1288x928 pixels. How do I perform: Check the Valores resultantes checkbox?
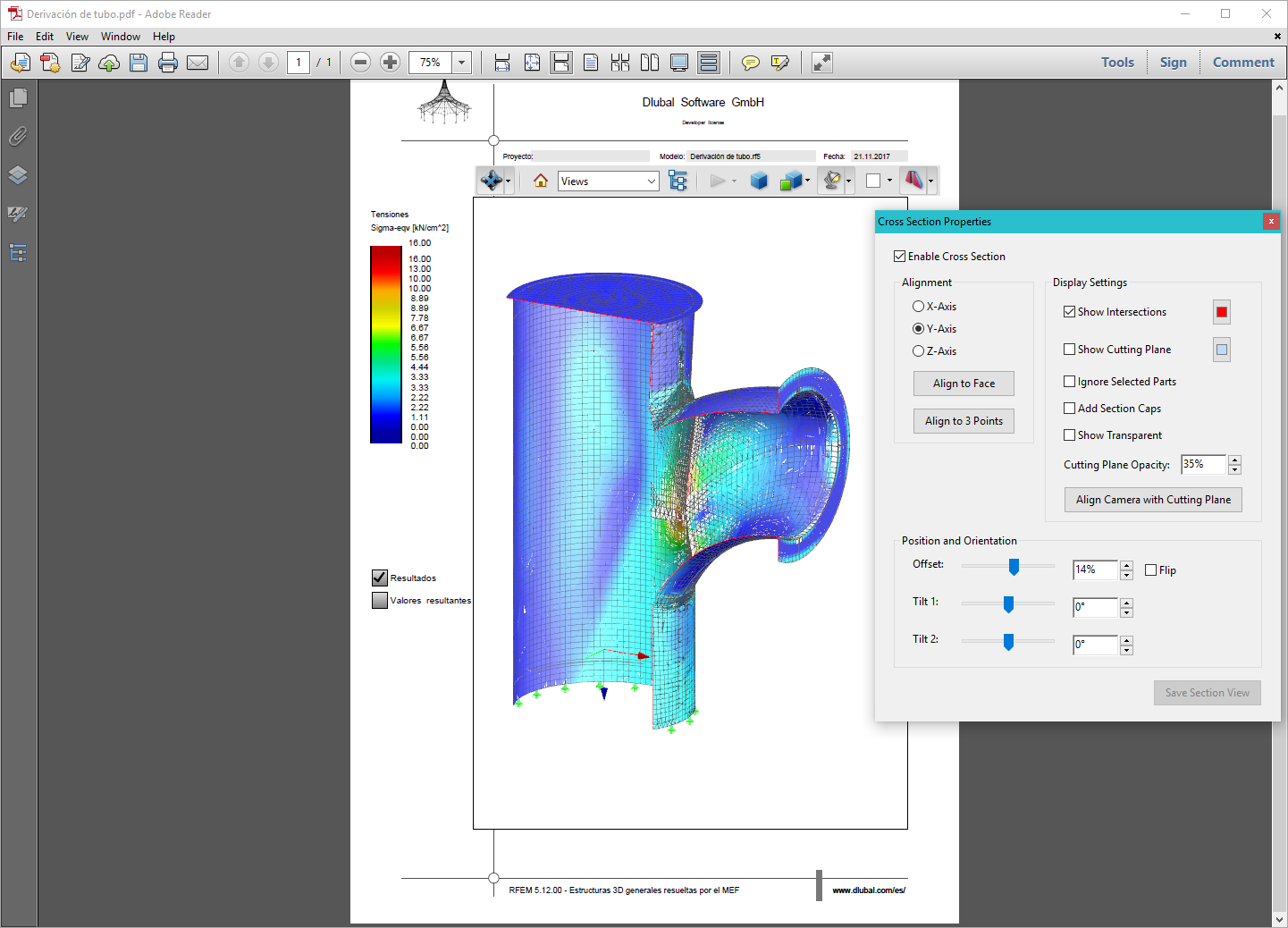click(380, 600)
